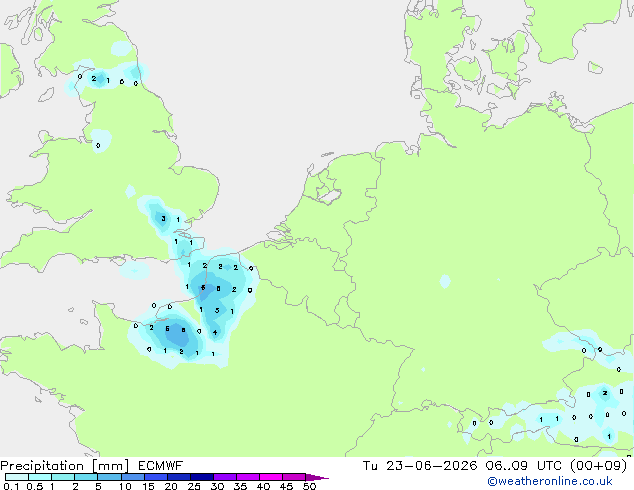Image resolution: width=634 pixels, height=490 pixels.
Task: Open the weatheronline.co.uk copyright link
Action: [550, 481]
